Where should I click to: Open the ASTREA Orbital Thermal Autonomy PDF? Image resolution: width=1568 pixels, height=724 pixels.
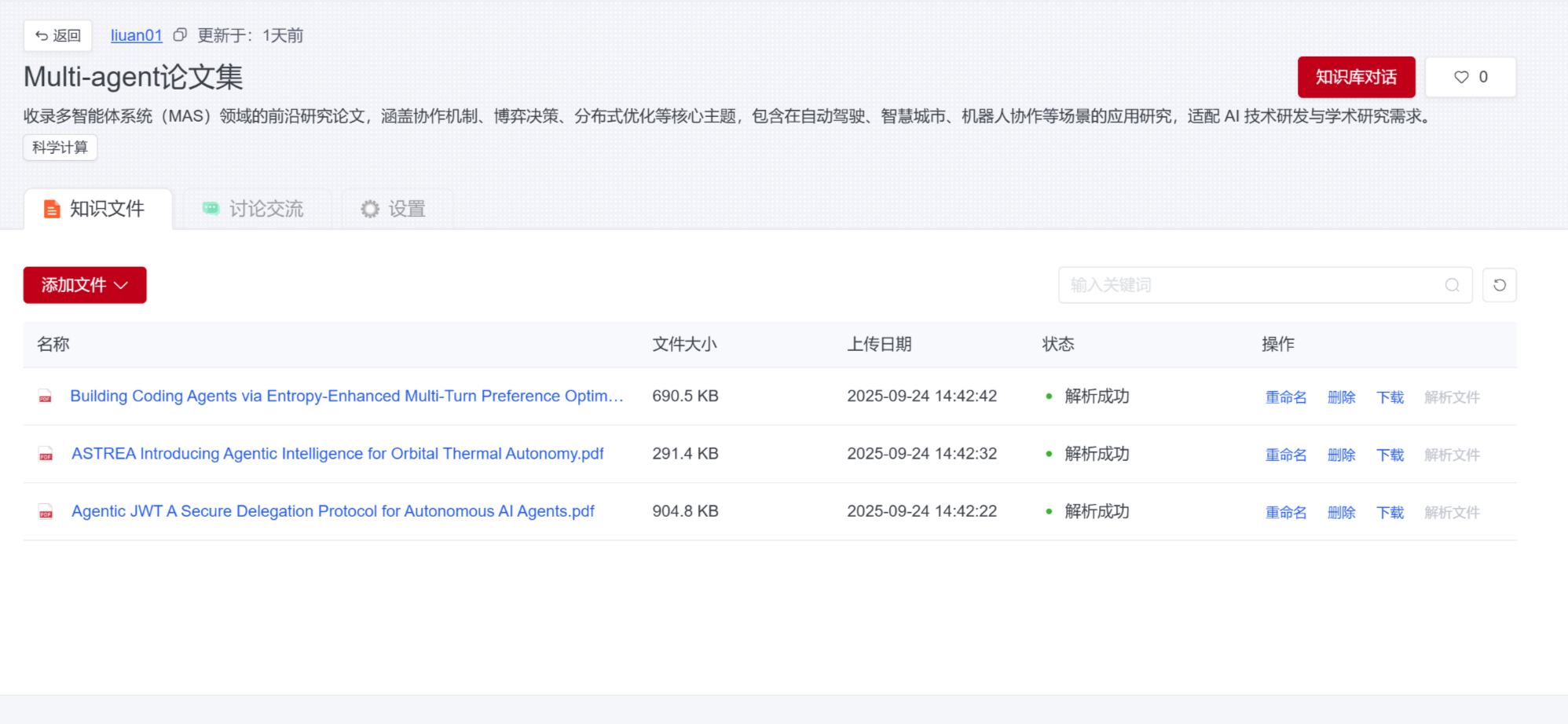click(337, 454)
